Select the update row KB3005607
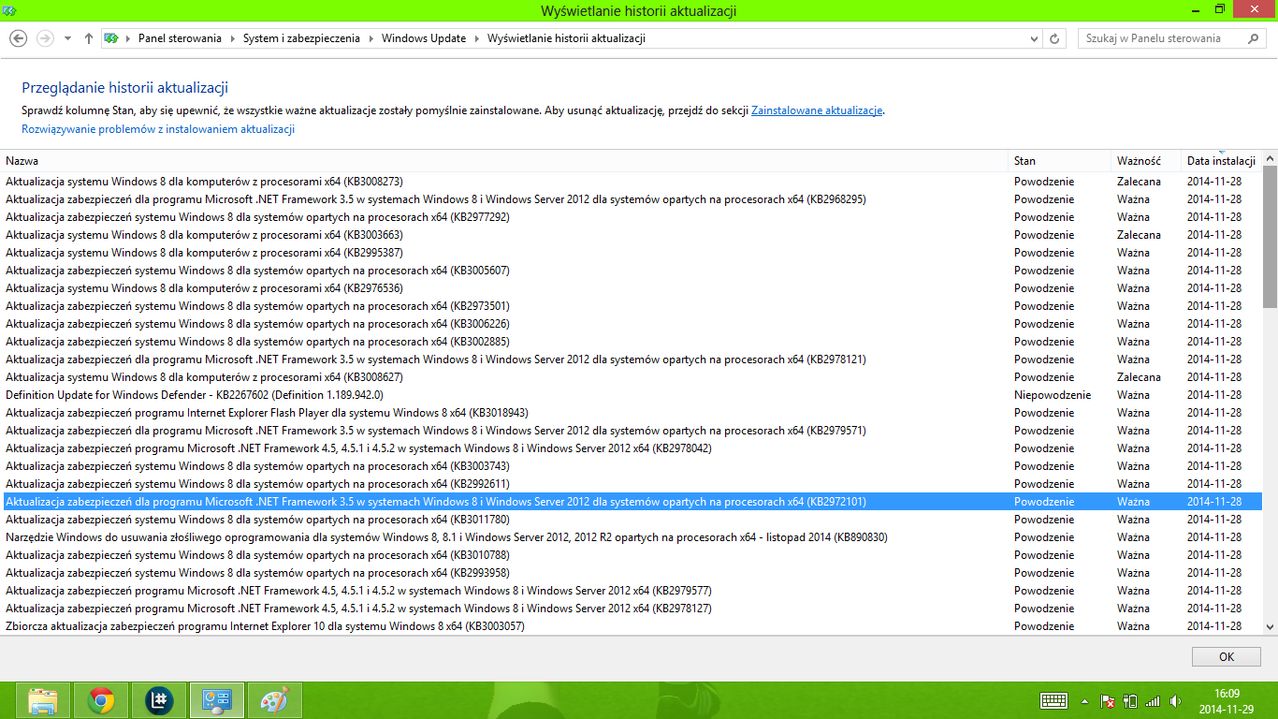Screen dimensions: 1278x719 coord(632,270)
